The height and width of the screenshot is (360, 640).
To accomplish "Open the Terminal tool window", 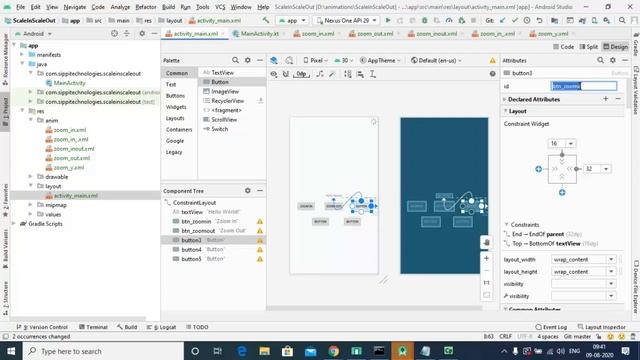I will (x=93, y=327).
